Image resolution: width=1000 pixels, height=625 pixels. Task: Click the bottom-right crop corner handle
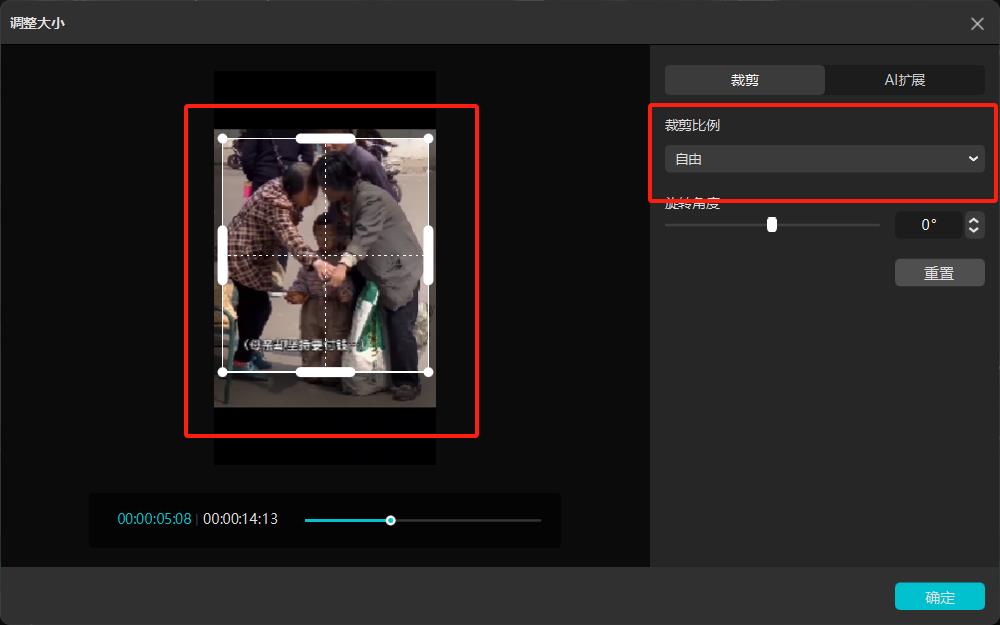pyautogui.click(x=429, y=372)
